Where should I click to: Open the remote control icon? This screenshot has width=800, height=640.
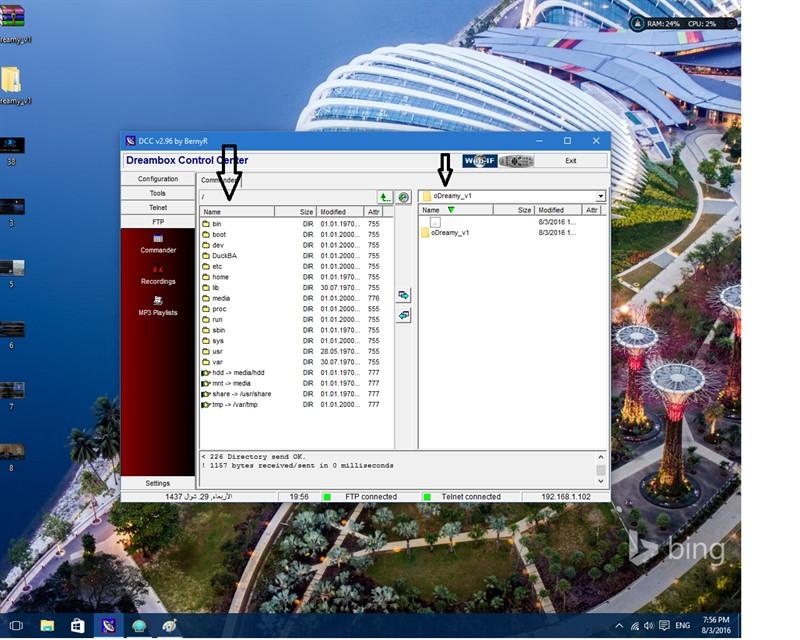point(516,161)
